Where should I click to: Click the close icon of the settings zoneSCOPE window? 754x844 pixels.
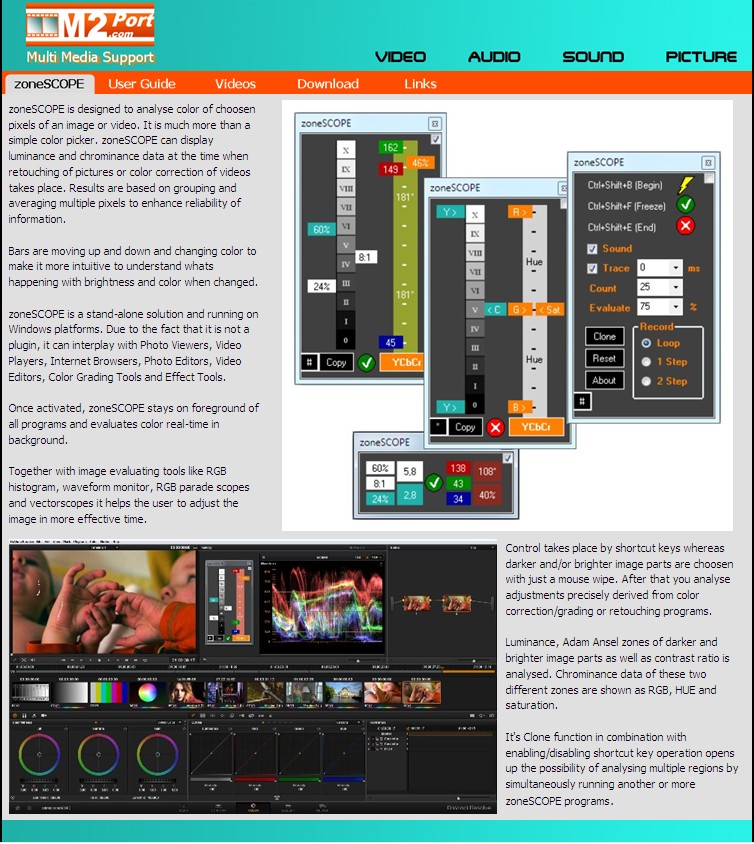708,163
